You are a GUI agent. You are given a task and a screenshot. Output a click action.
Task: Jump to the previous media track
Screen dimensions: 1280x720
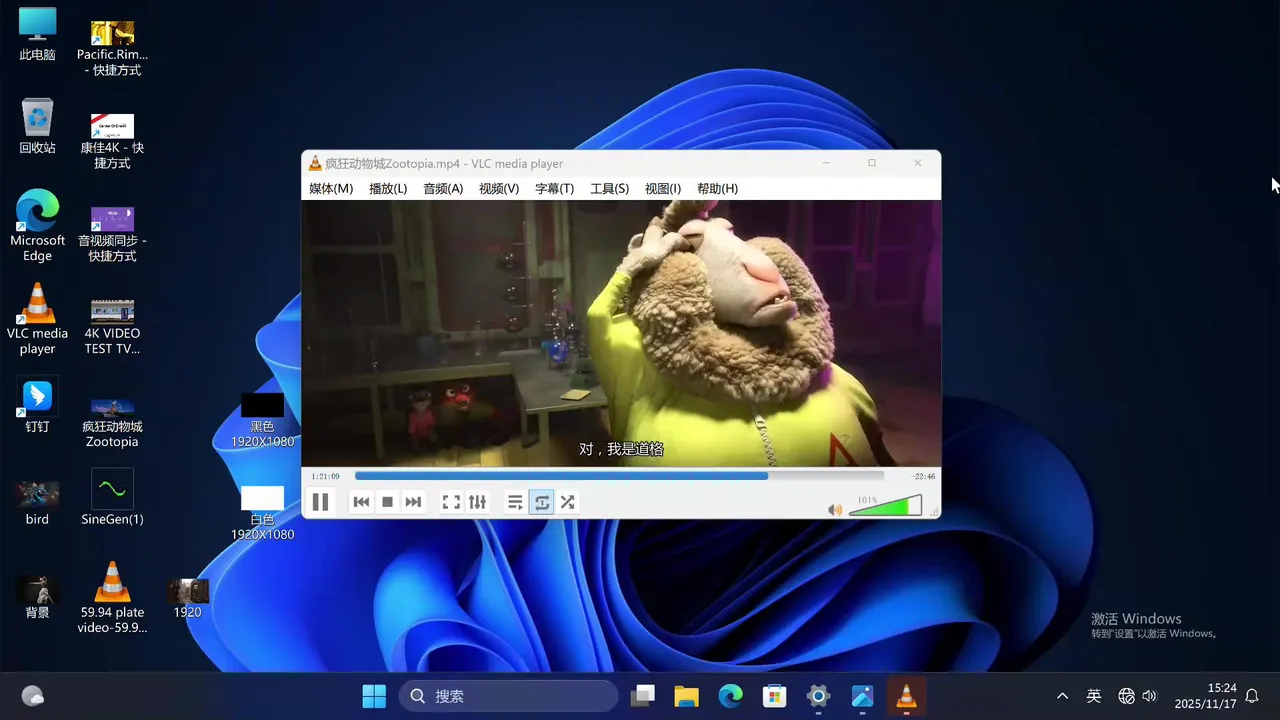pos(361,502)
